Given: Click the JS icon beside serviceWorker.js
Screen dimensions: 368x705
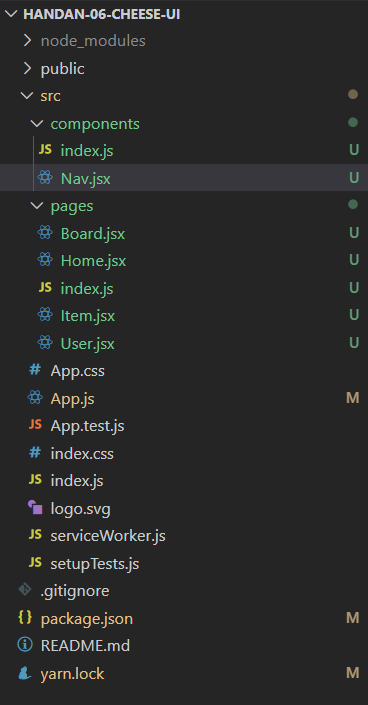Looking at the screenshot, I should click(x=35, y=535).
